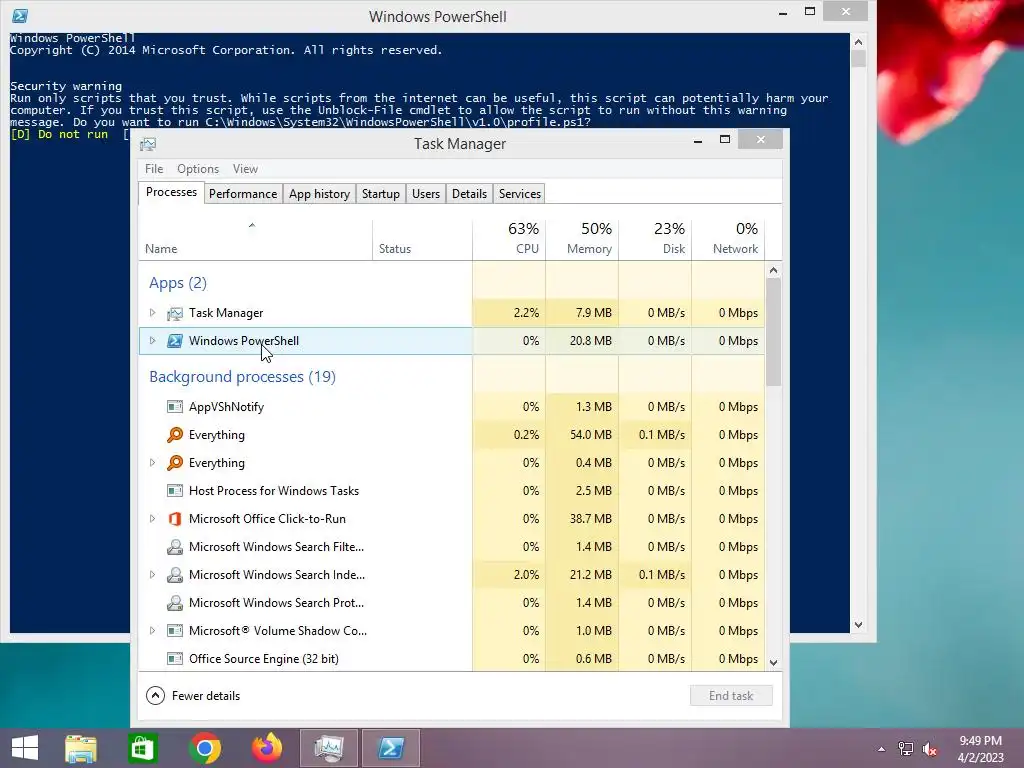This screenshot has height=768, width=1024.
Task: Click the End task button
Action: [731, 696]
